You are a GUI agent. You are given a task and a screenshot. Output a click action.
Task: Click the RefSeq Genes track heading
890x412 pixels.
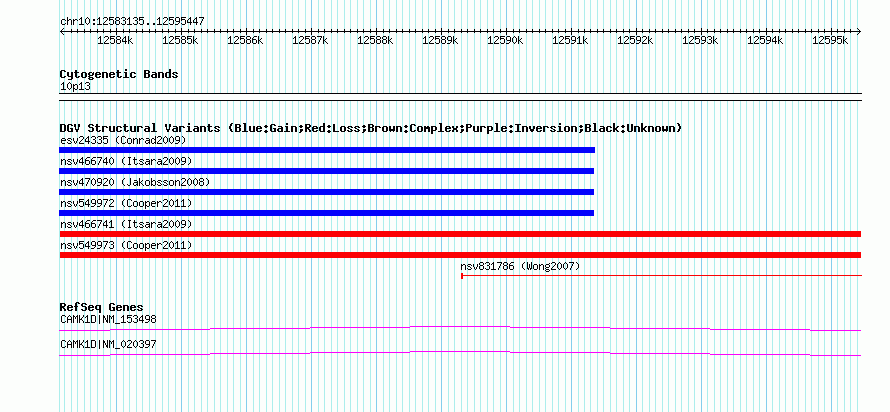[101, 308]
